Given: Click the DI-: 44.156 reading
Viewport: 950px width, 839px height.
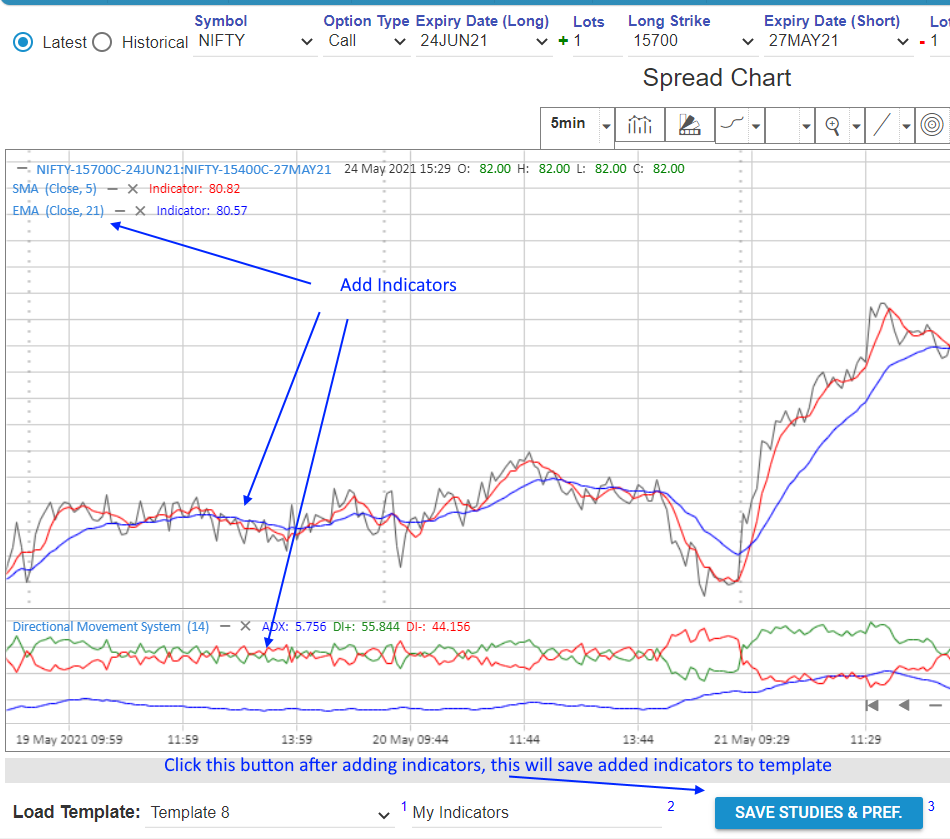Looking at the screenshot, I should 438,626.
